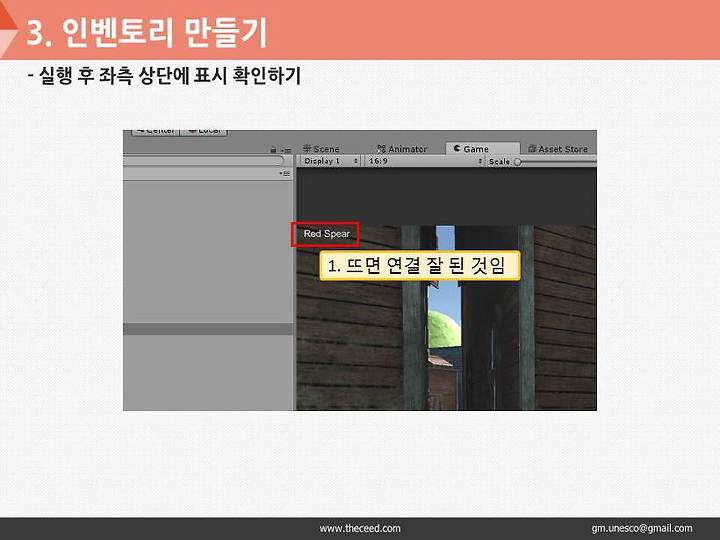Switch to the Scene tab
Viewport: 720px width, 540px height.
(321, 149)
